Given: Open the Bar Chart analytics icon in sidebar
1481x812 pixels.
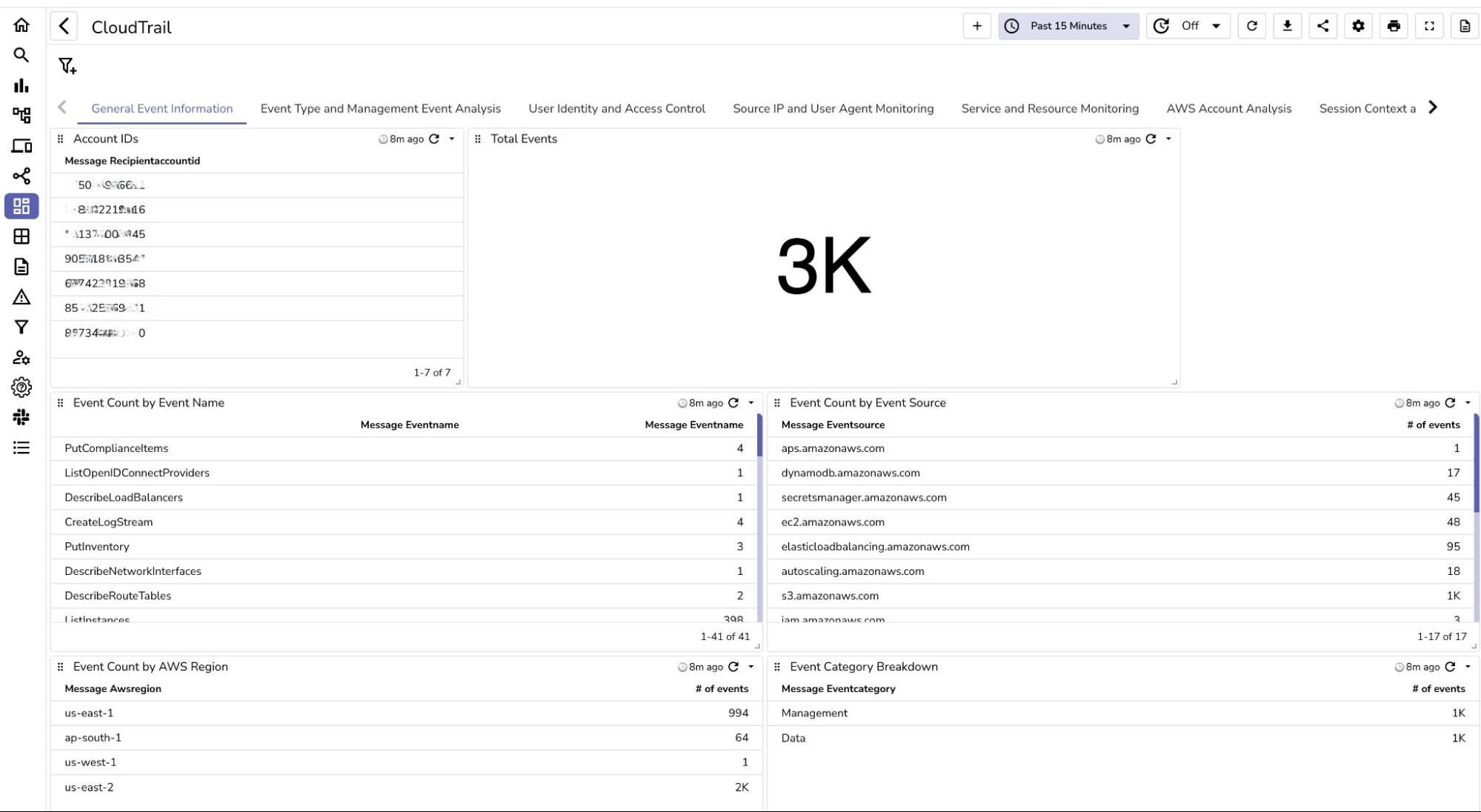Looking at the screenshot, I should [21, 86].
